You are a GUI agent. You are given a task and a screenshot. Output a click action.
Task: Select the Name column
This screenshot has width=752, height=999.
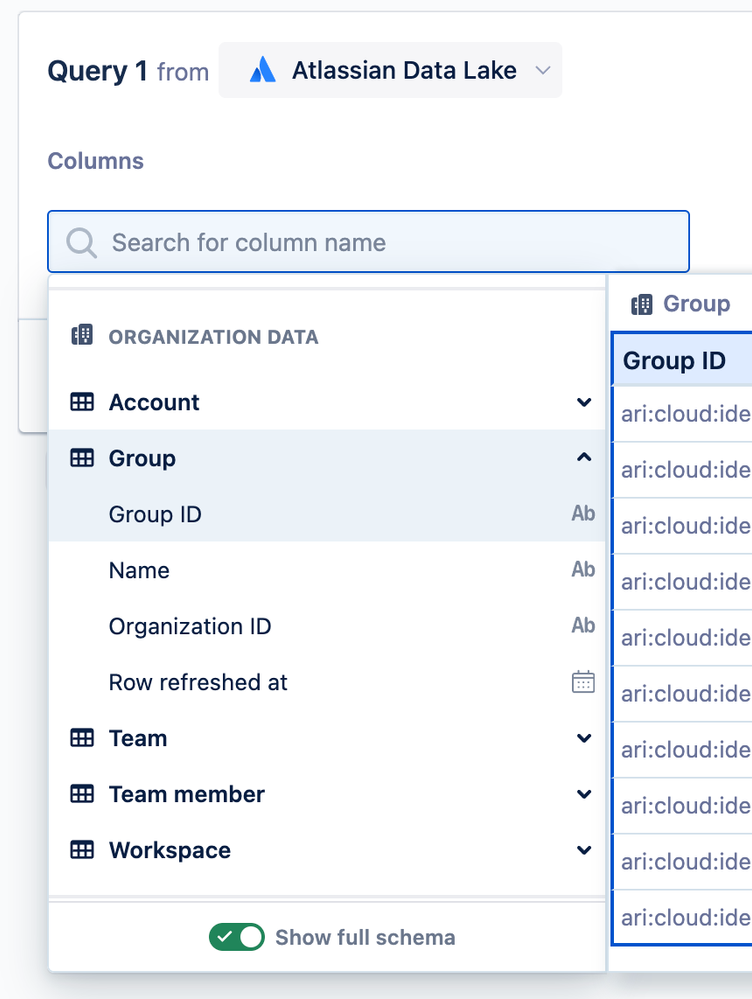pos(140,570)
